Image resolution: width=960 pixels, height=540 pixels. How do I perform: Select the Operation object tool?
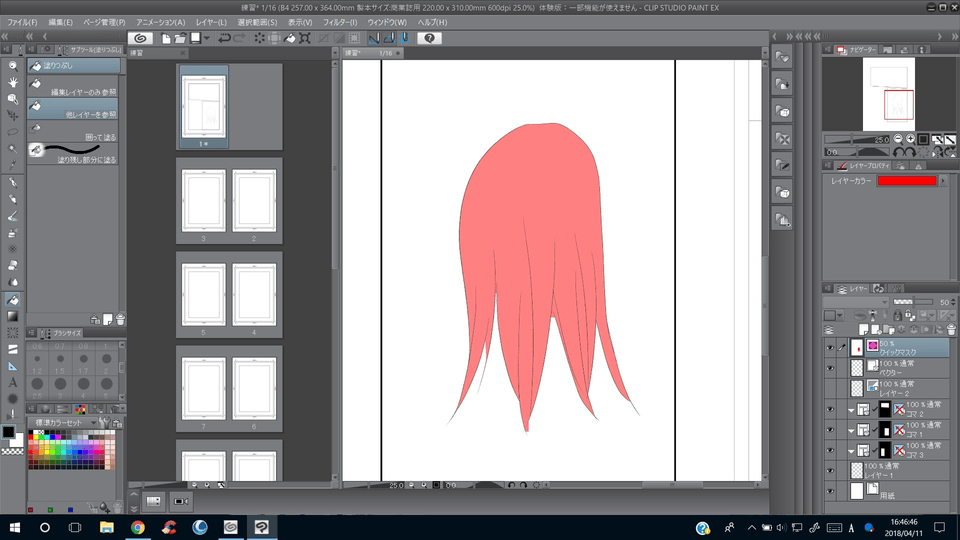(12, 99)
